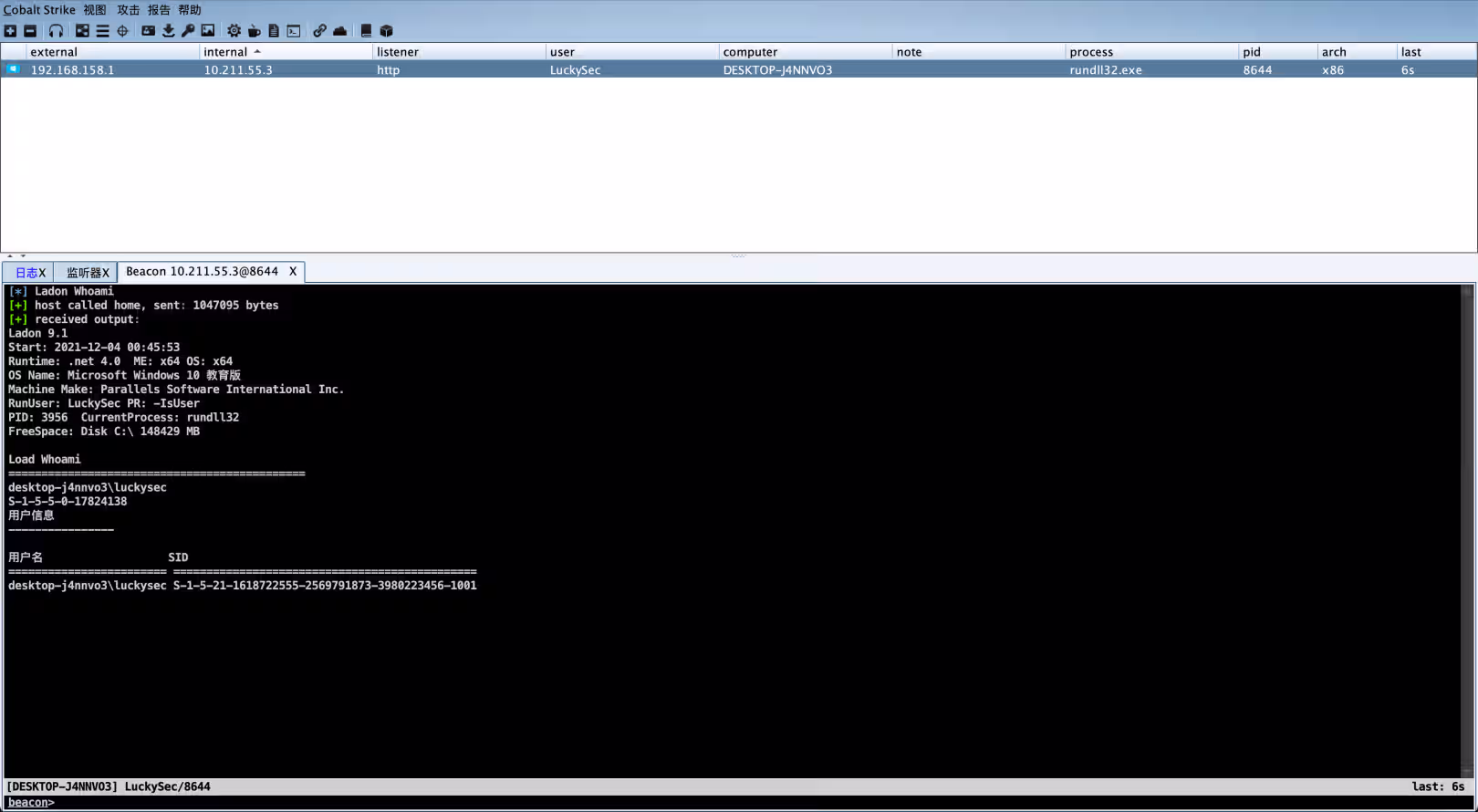Click the download arrow icon
The width and height of the screenshot is (1478, 812).
168,31
